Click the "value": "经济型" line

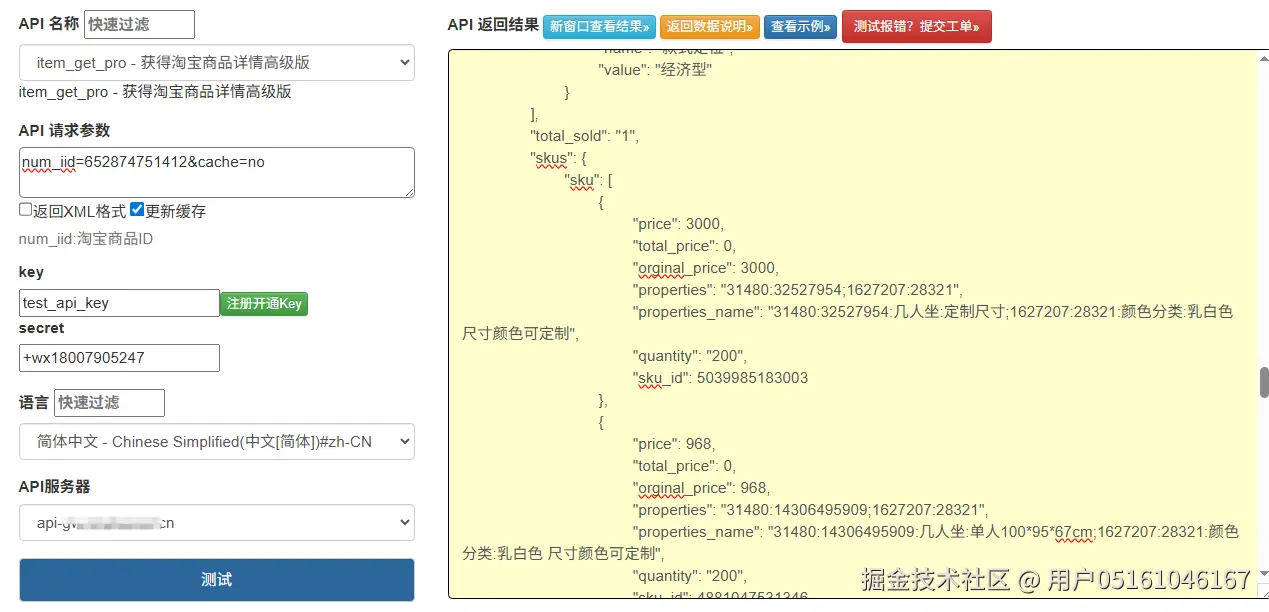click(655, 70)
